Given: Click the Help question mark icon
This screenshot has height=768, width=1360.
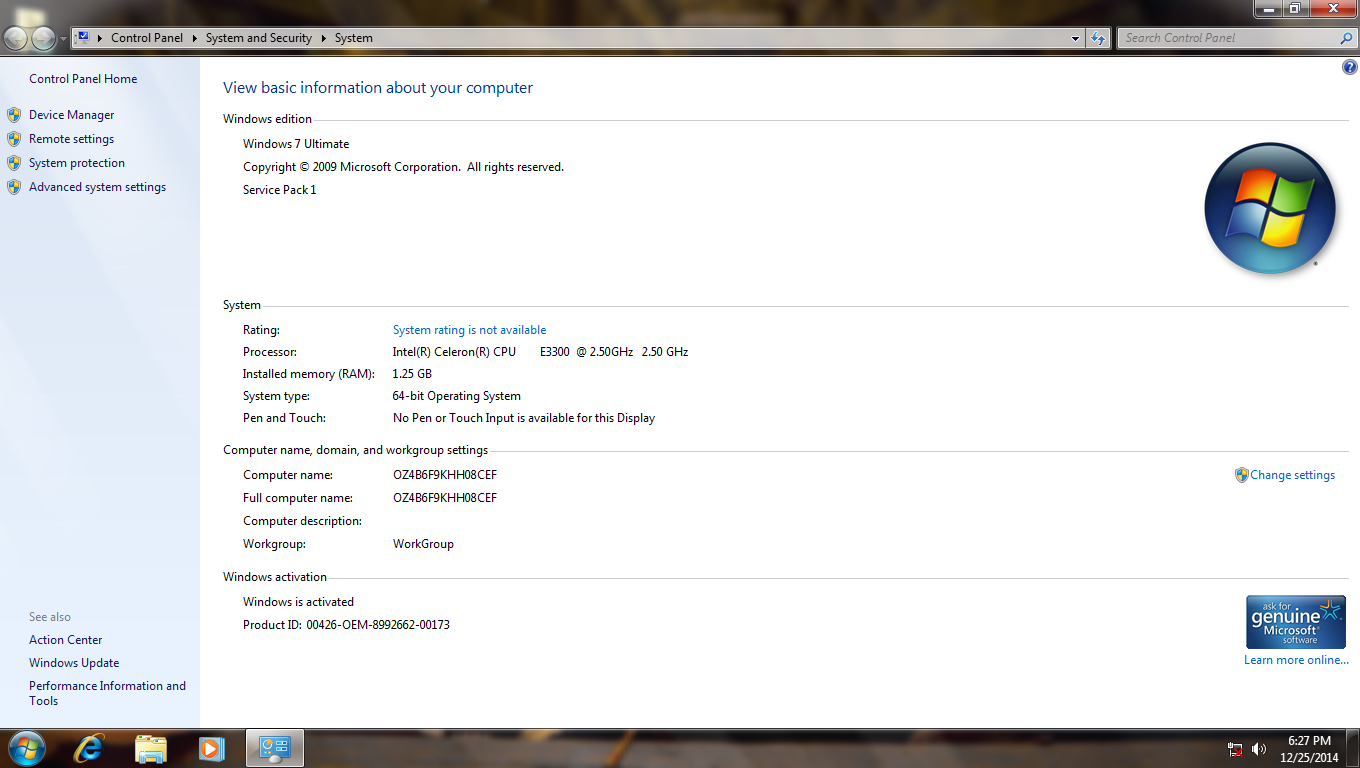Looking at the screenshot, I should (1350, 68).
